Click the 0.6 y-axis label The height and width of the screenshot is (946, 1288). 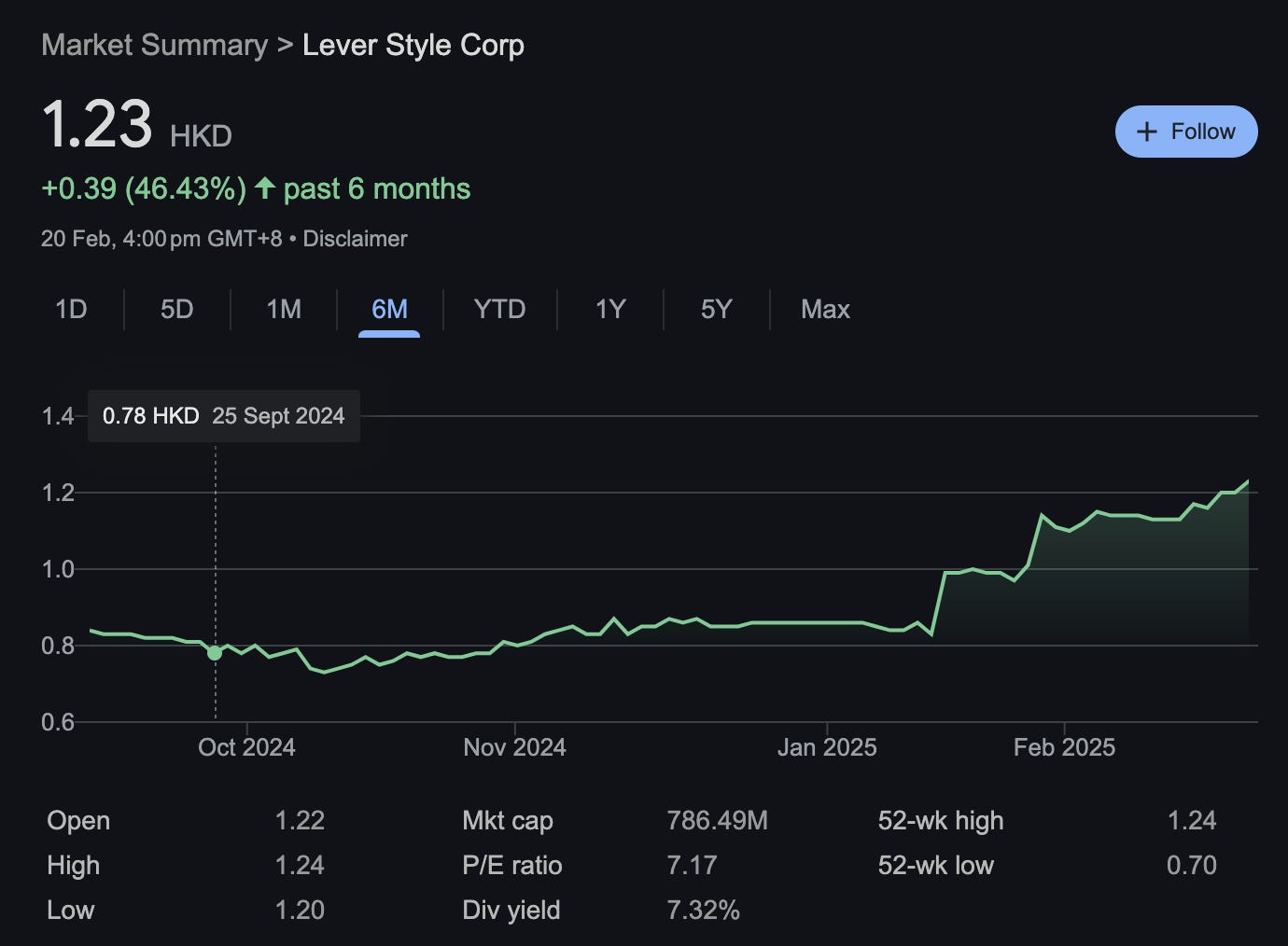[x=58, y=722]
